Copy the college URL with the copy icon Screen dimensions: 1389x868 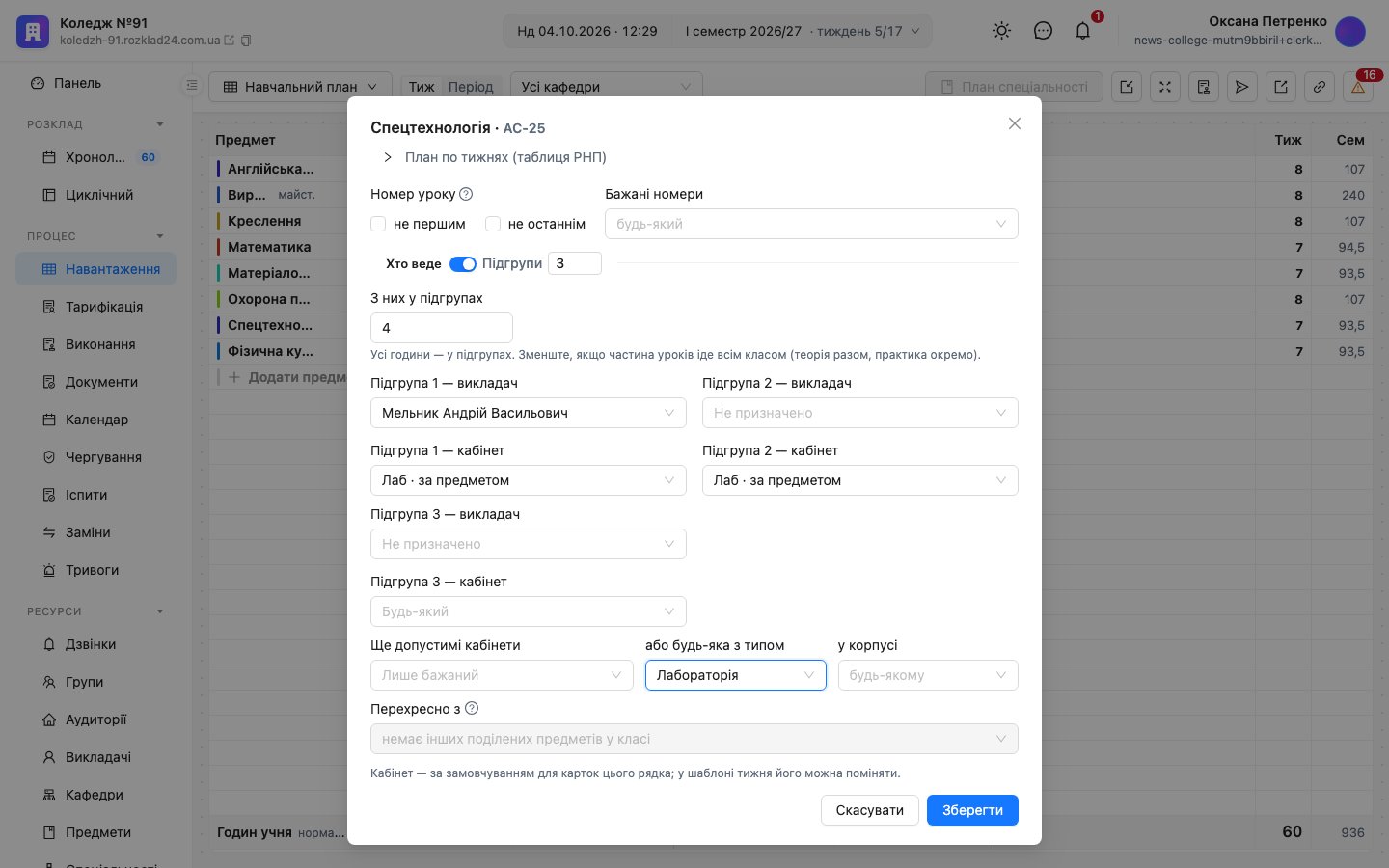point(246,41)
